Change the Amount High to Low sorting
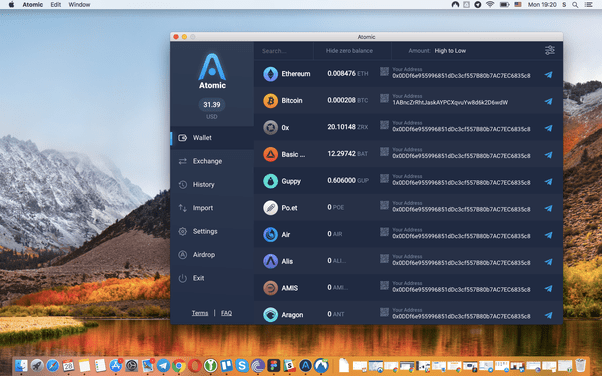Image resolution: width=602 pixels, height=376 pixels. point(437,51)
